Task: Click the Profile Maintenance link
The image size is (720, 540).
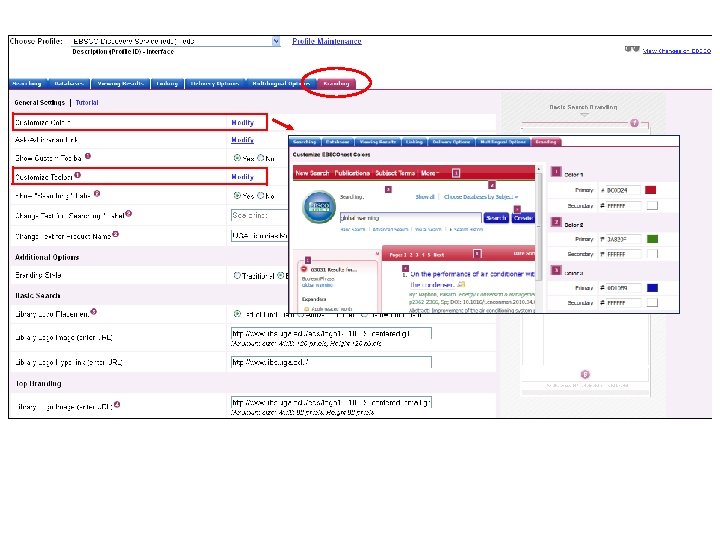Action: coord(327,41)
